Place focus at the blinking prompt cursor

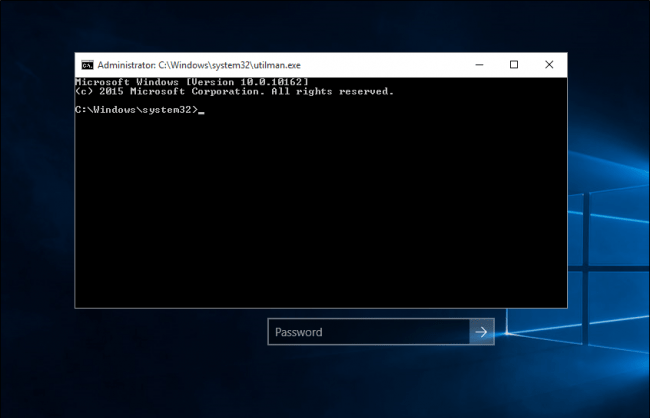pos(201,110)
